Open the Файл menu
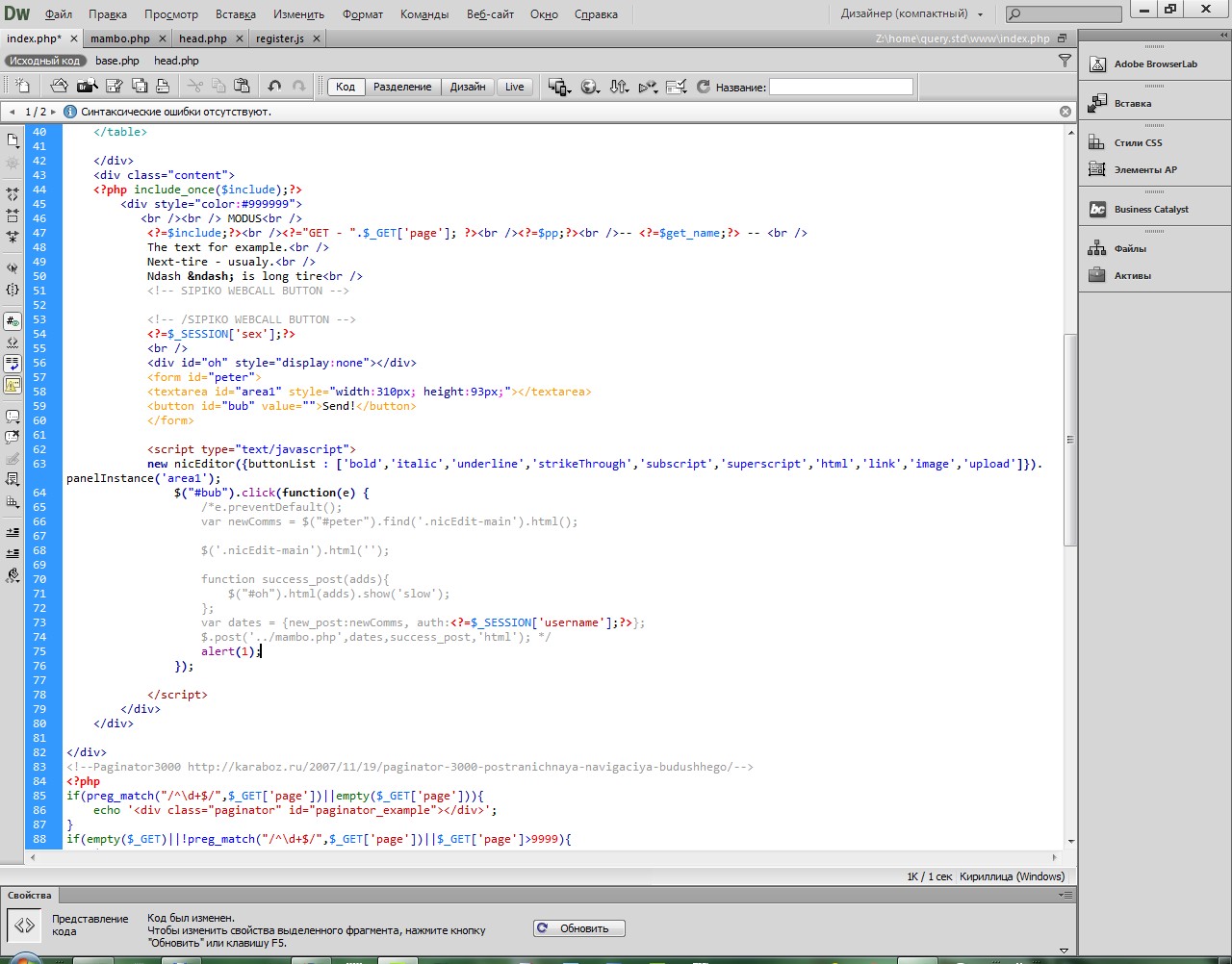1232x964 pixels. pyautogui.click(x=59, y=14)
